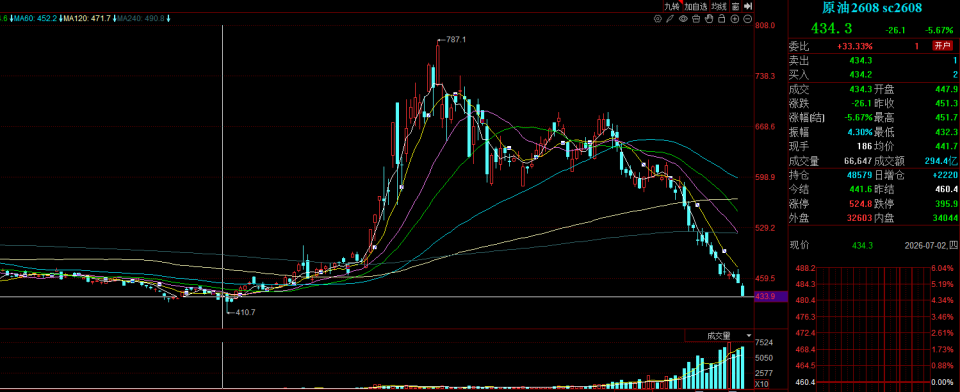Click the 外盘 value 32603
The width and height of the screenshot is (960, 392).
point(860,217)
